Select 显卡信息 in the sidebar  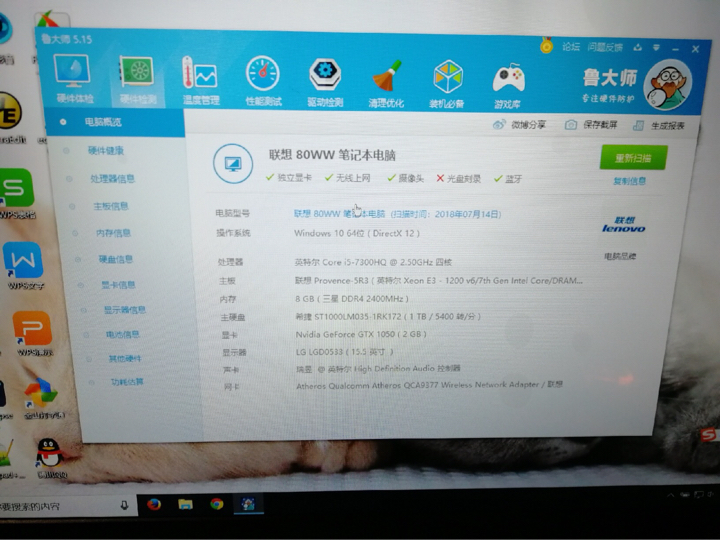coord(118,285)
